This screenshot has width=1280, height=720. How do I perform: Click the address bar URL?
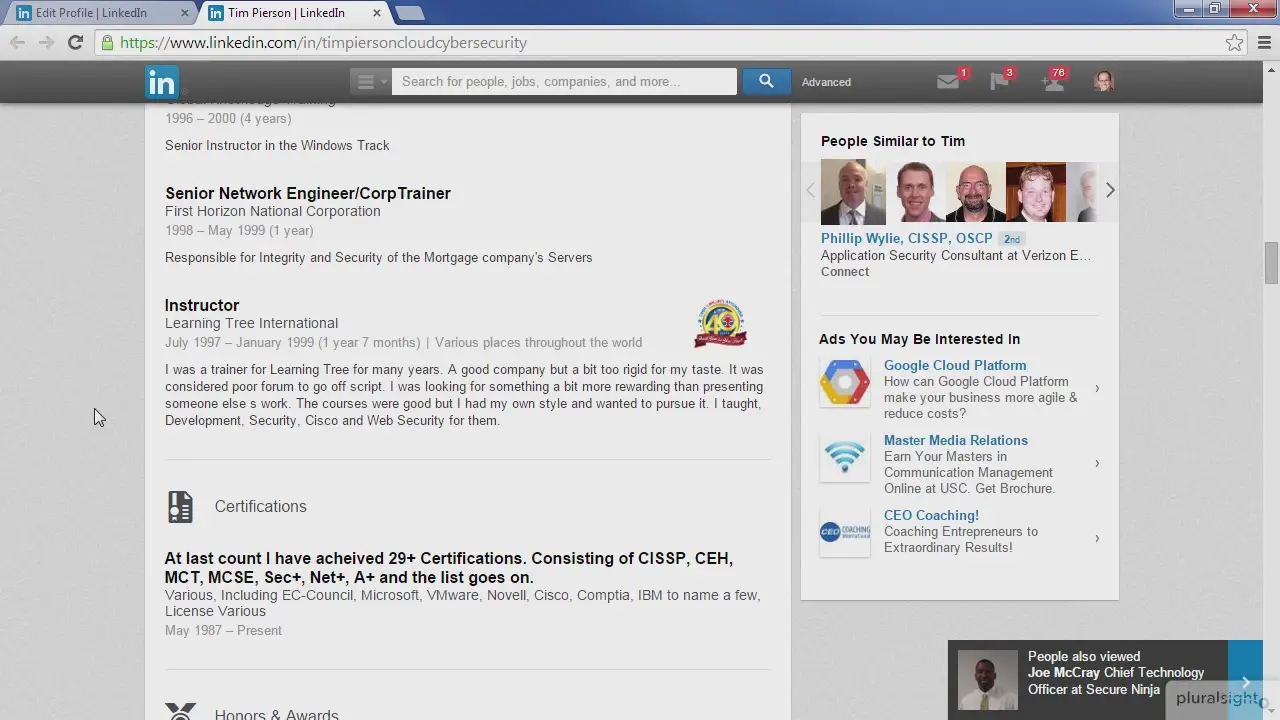(x=323, y=43)
